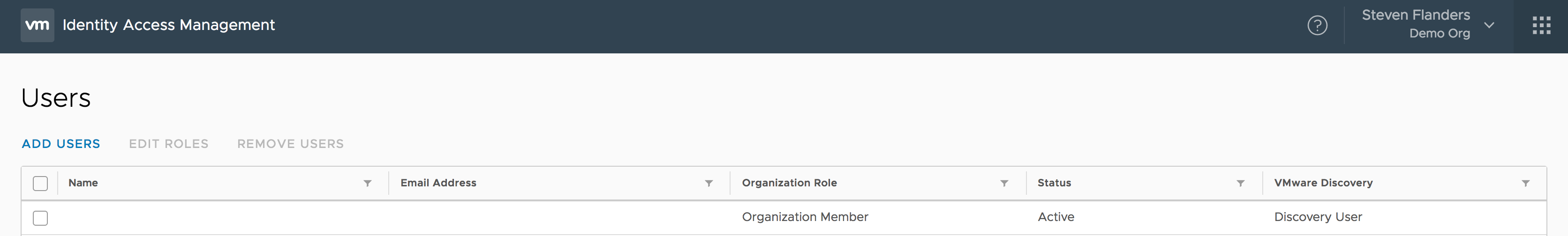Filter the VMware Discovery column
Image resolution: width=1568 pixels, height=236 pixels.
pos(1525,183)
